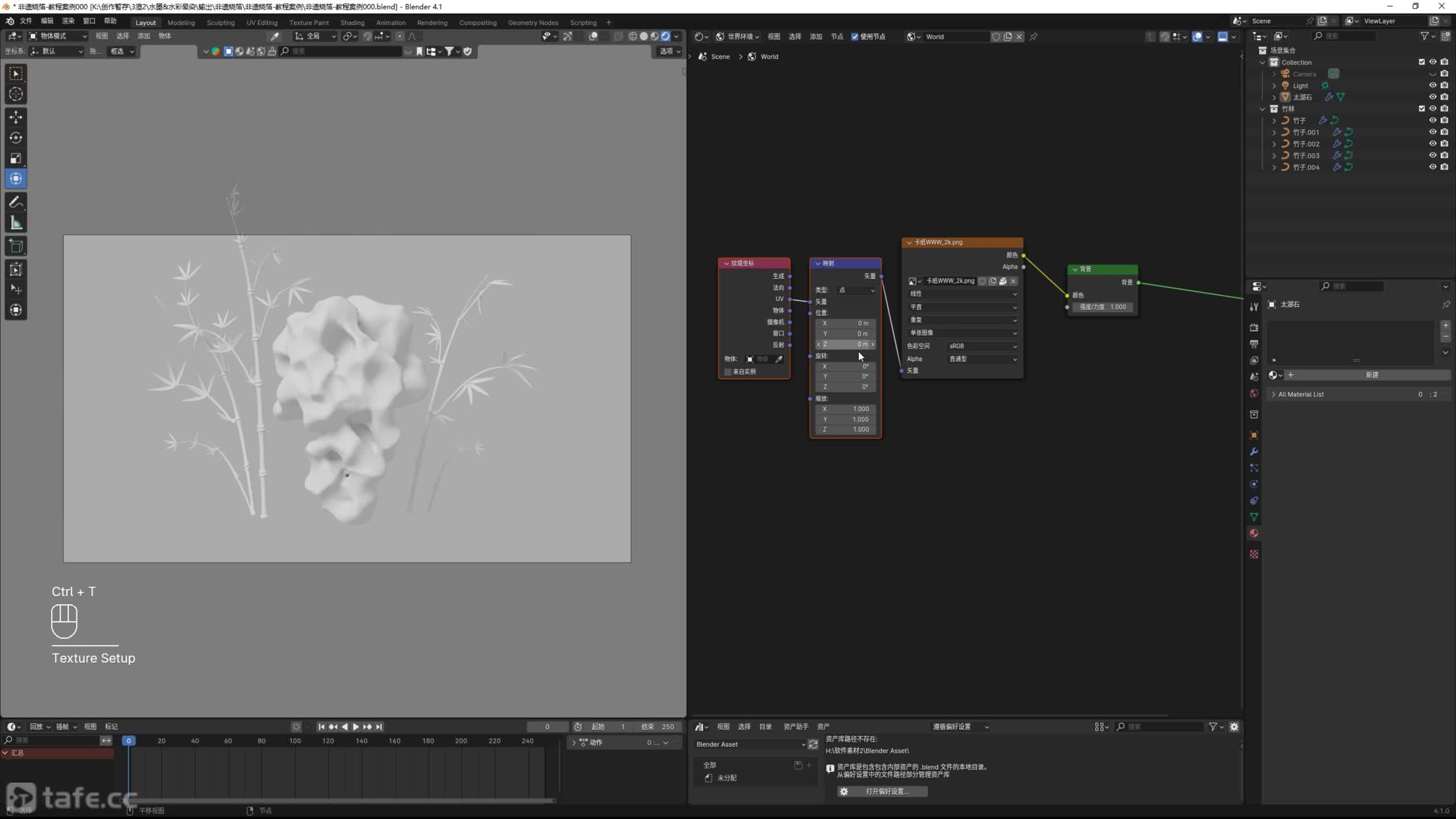Click the 新建 material button
The width and height of the screenshot is (1456, 819).
point(1371,375)
